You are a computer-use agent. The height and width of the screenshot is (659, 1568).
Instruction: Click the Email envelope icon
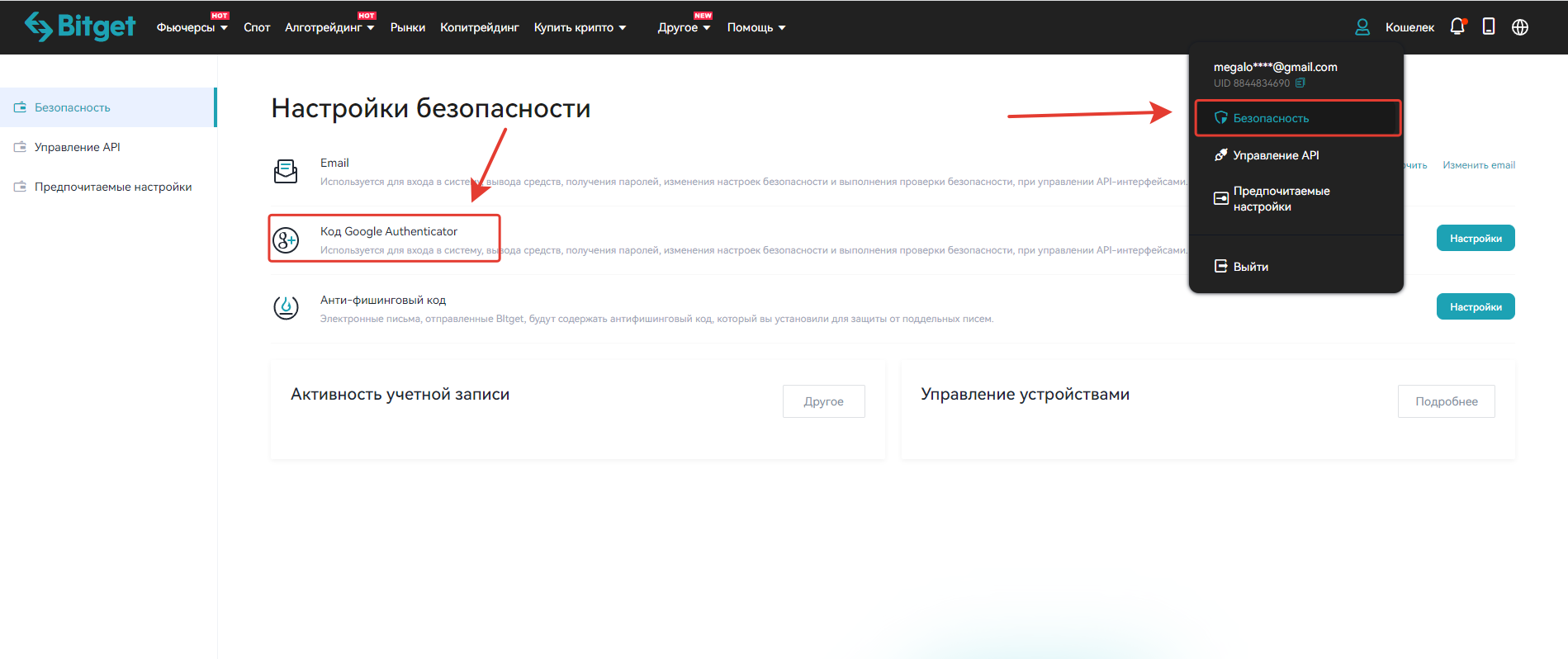pyautogui.click(x=286, y=171)
